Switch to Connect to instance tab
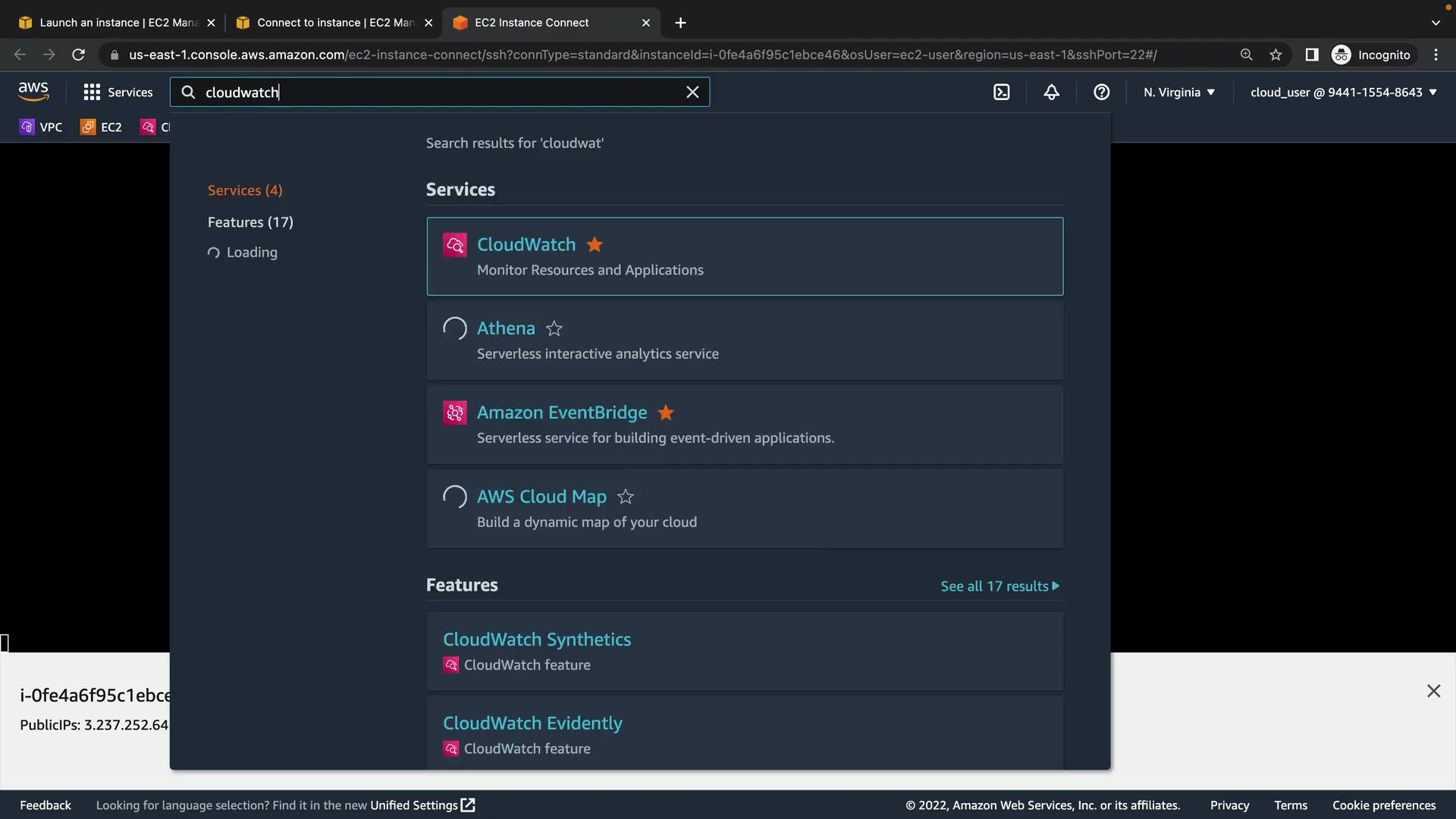Image resolution: width=1456 pixels, height=819 pixels. pos(334,23)
